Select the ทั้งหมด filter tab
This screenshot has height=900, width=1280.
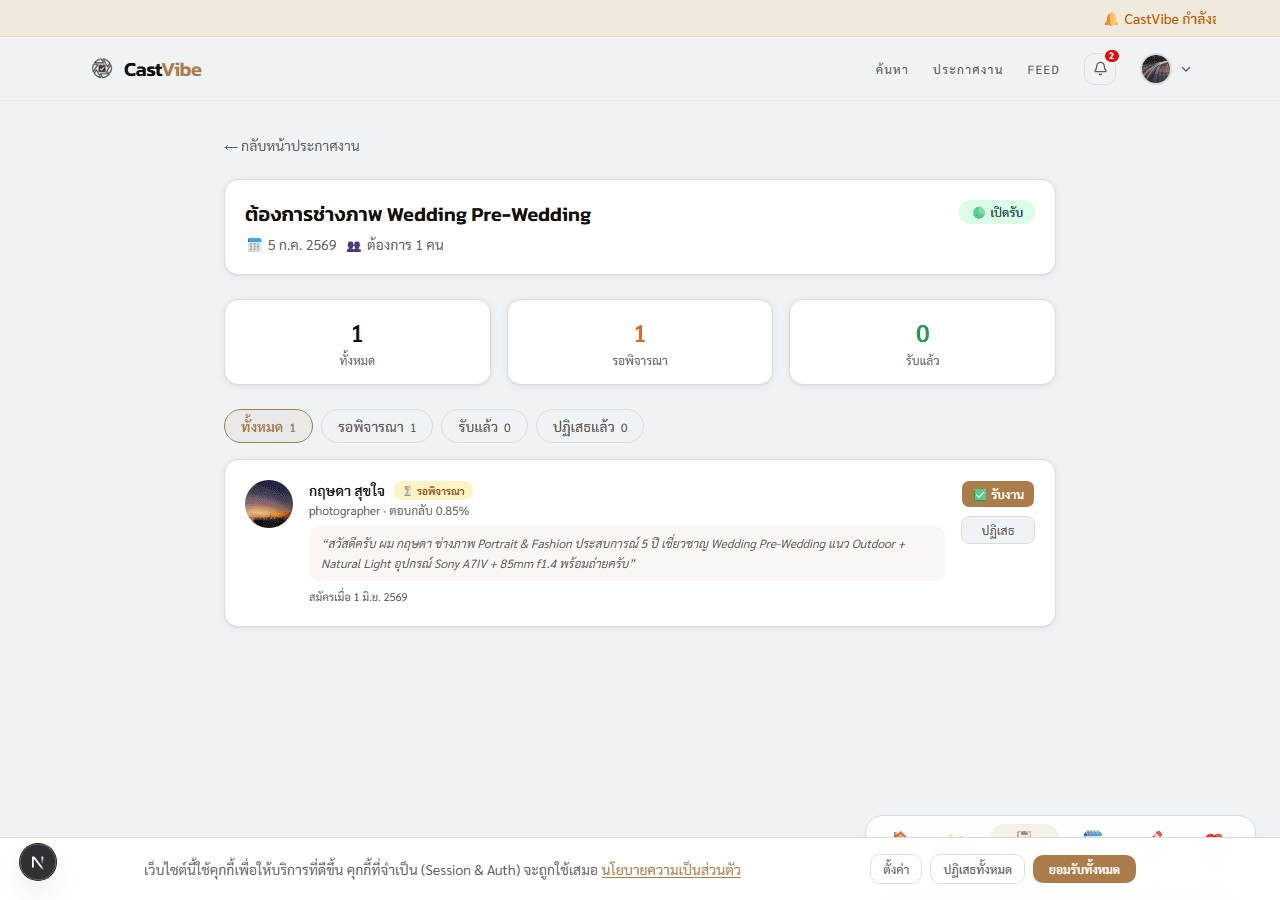click(x=268, y=427)
